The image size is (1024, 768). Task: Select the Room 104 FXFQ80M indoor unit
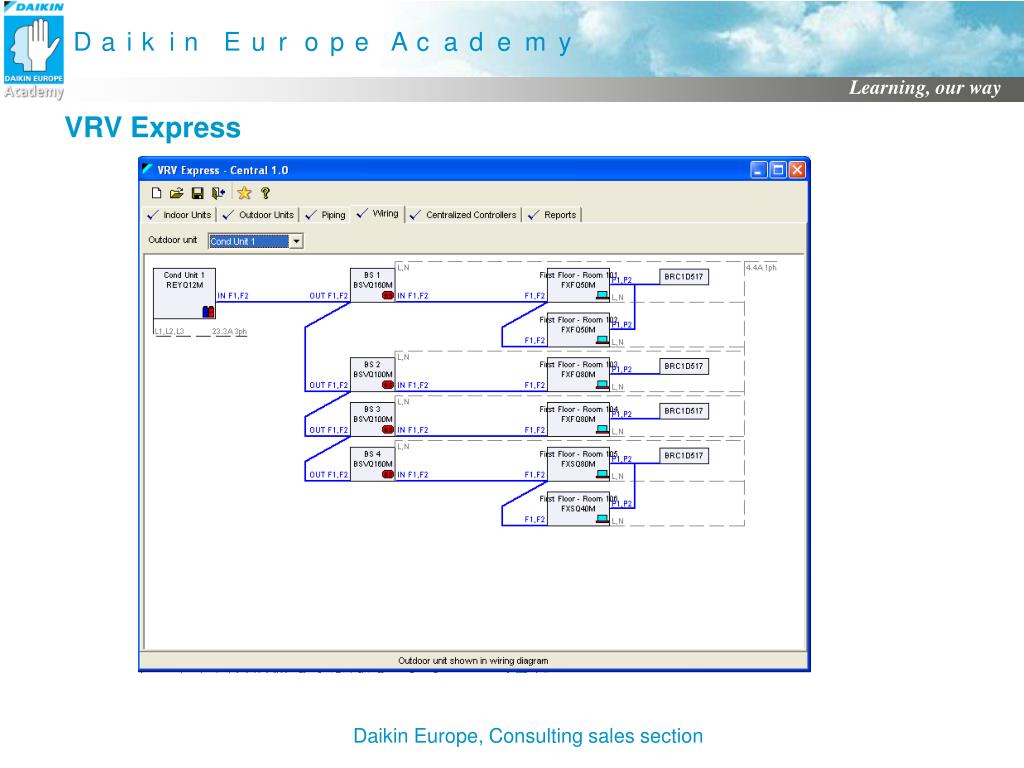(x=578, y=419)
